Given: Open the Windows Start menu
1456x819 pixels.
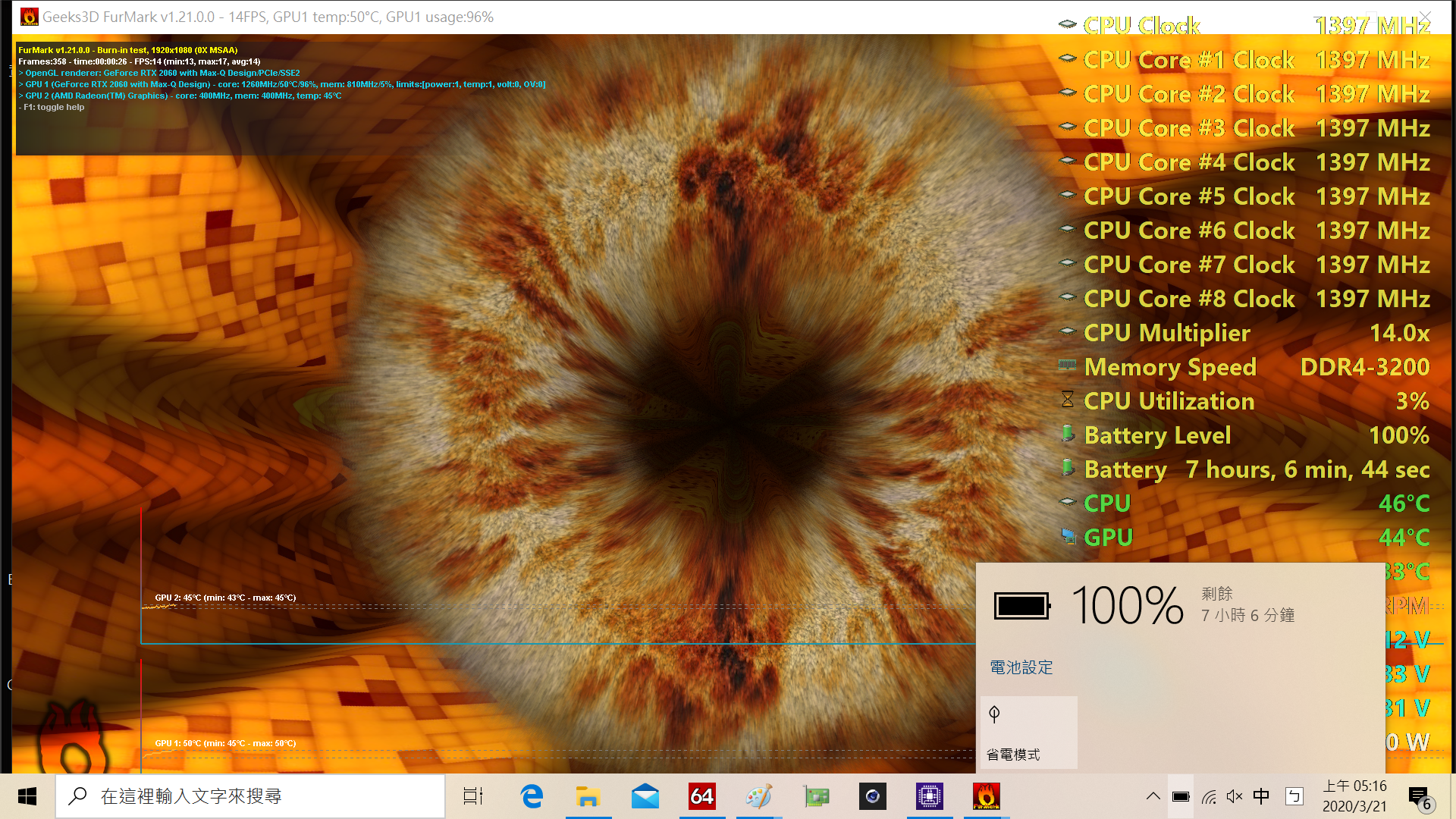Looking at the screenshot, I should (x=27, y=796).
